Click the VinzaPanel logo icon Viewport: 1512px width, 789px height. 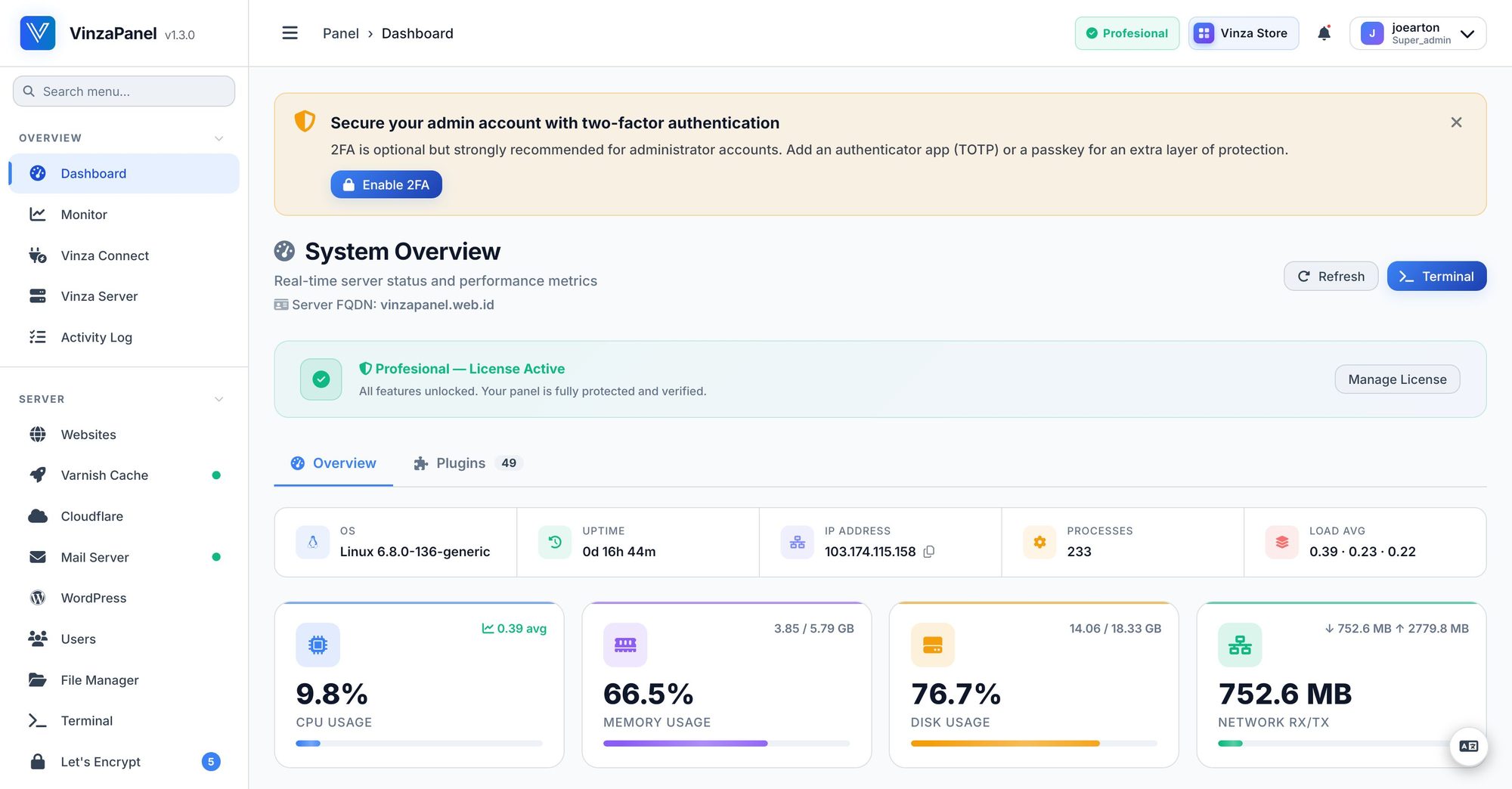38,33
